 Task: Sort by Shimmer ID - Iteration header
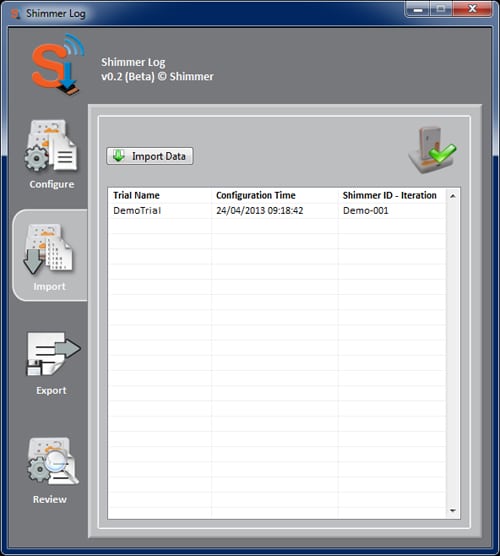pos(389,195)
